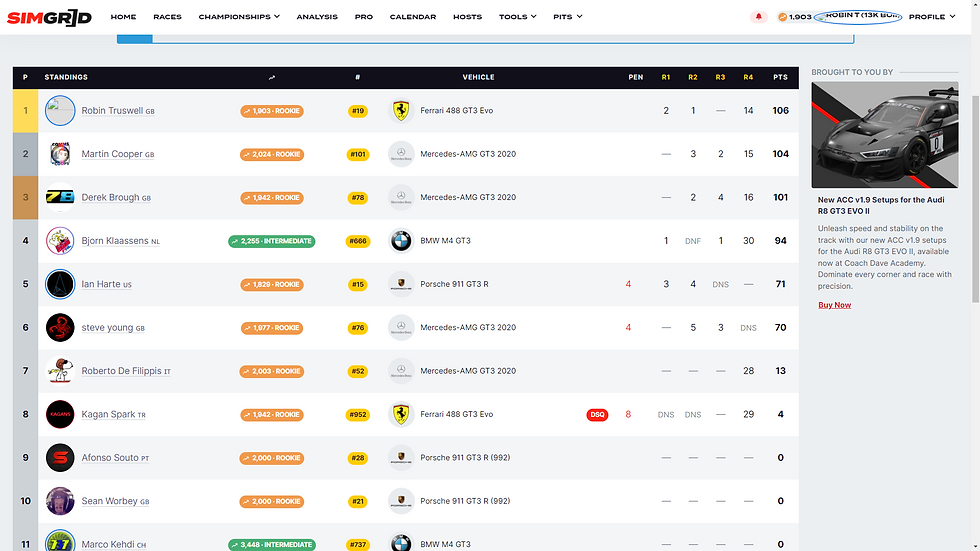The height and width of the screenshot is (551, 980).
Task: Click Robin Truswell's 1,903 Rookie rating badge
Action: point(272,111)
